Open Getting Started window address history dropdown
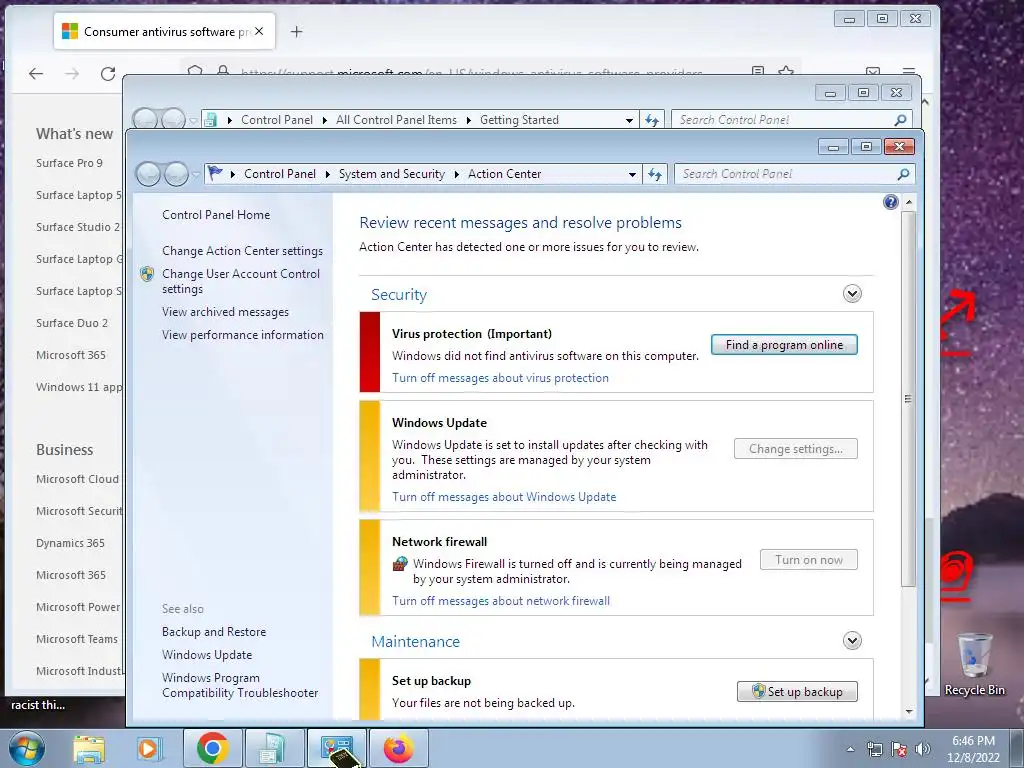This screenshot has height=768, width=1024. coord(629,120)
